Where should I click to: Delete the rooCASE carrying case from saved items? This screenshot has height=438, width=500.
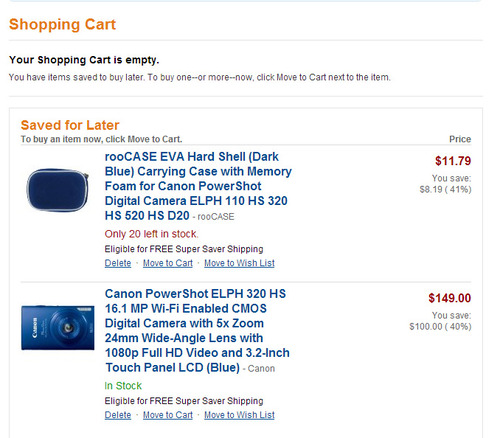tap(118, 263)
